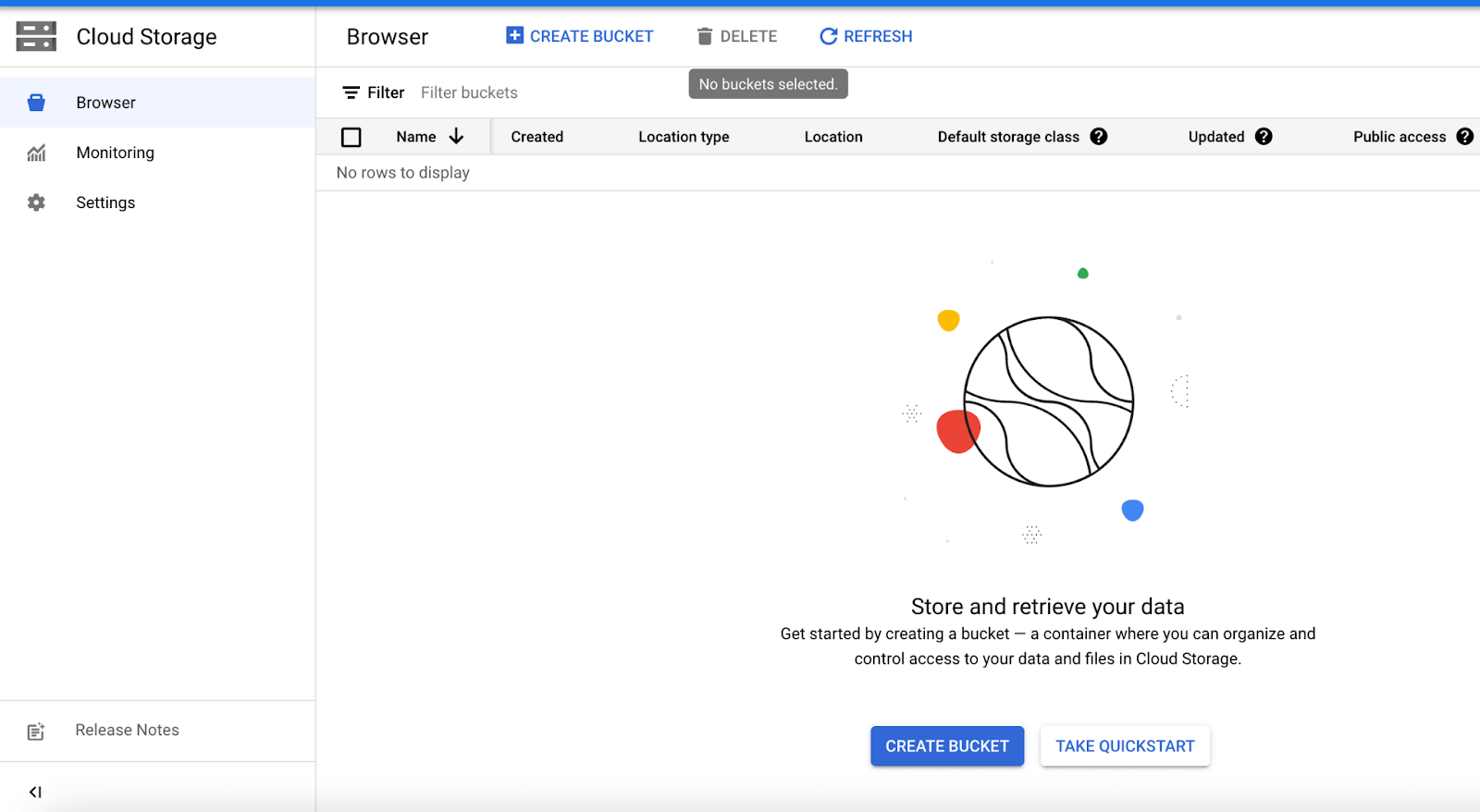This screenshot has width=1480, height=812.
Task: Click the Location column header
Action: click(833, 137)
